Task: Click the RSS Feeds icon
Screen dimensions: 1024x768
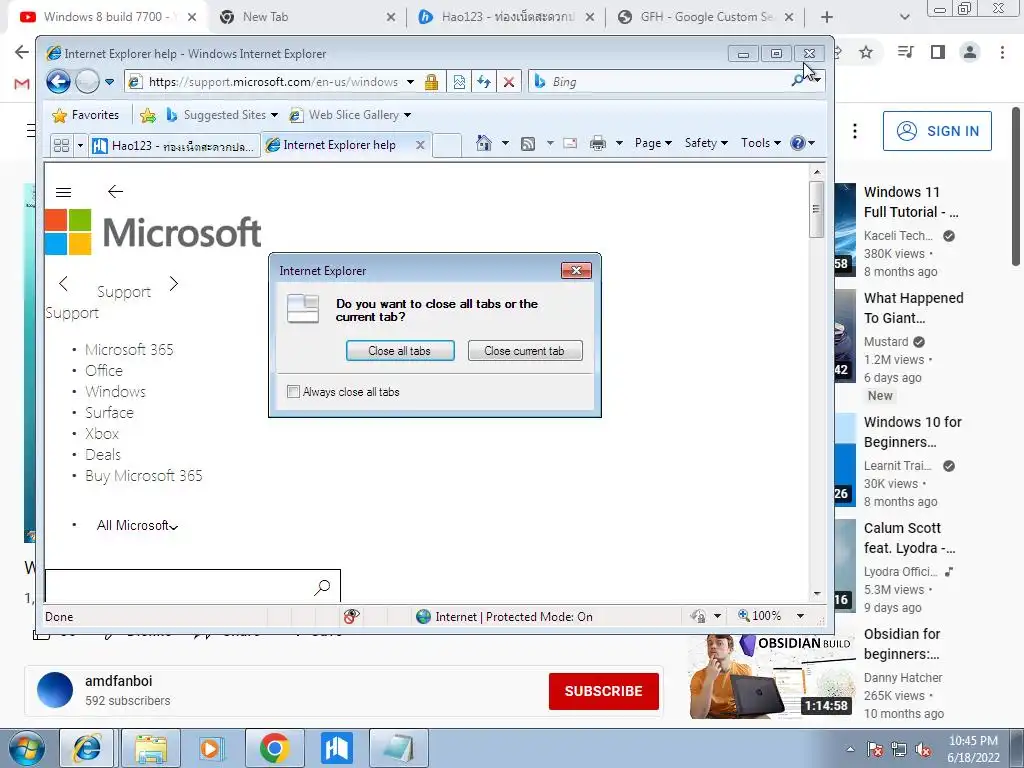Action: click(x=528, y=143)
